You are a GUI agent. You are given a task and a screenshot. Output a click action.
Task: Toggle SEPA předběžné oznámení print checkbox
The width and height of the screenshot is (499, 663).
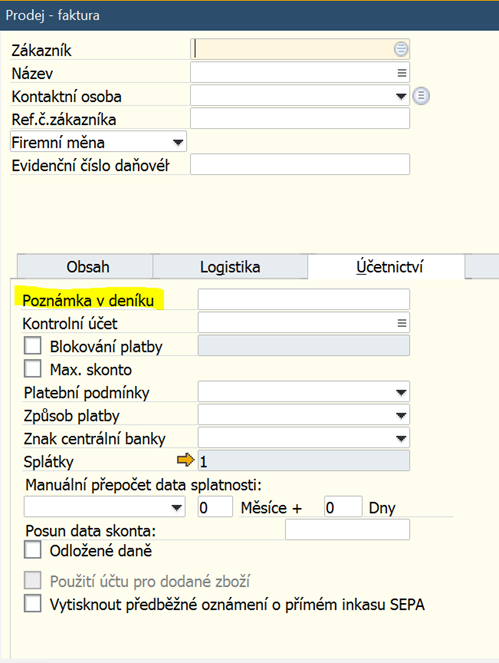pos(33,603)
